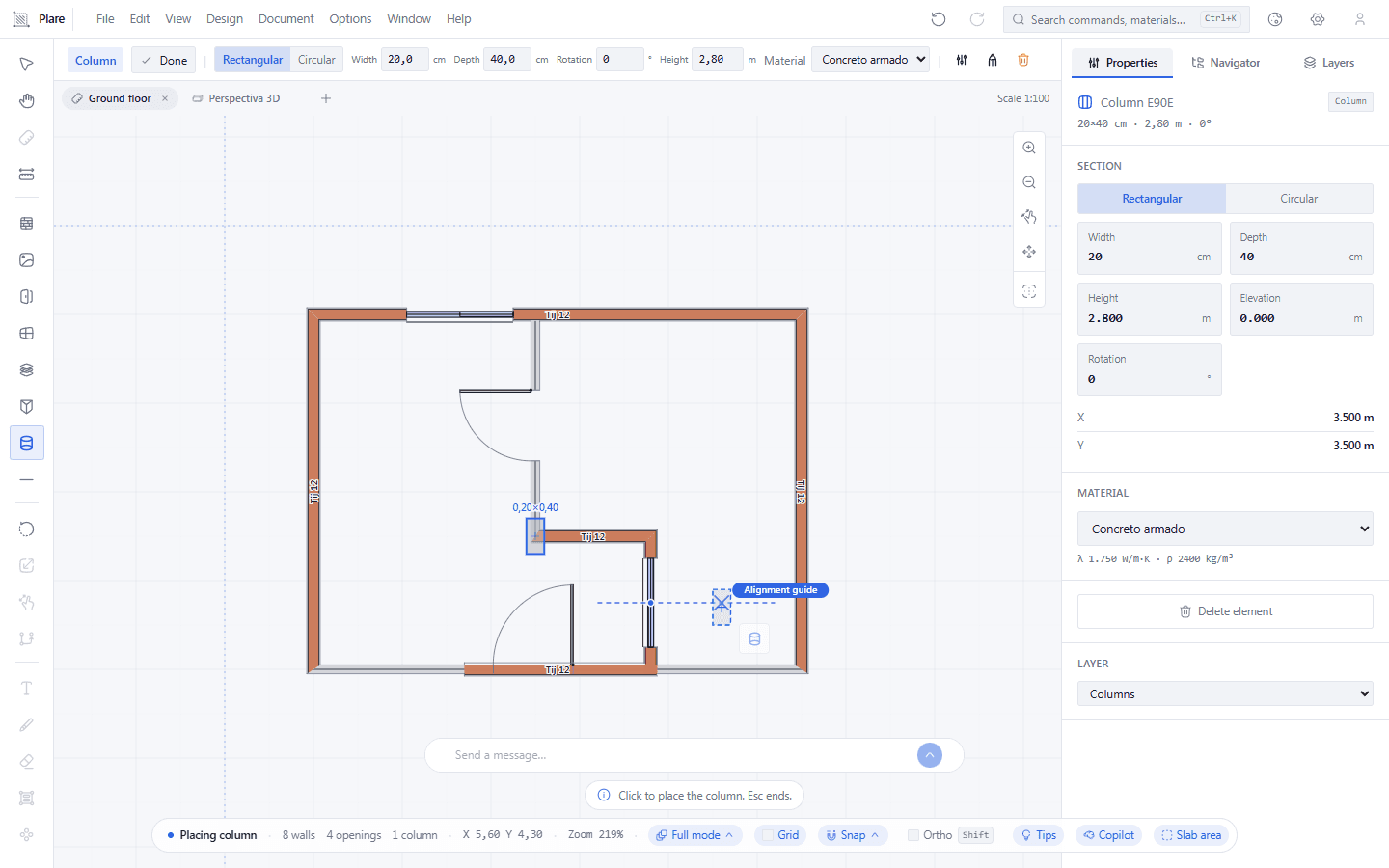Switch to Perspectiva 3D tab

[236, 98]
